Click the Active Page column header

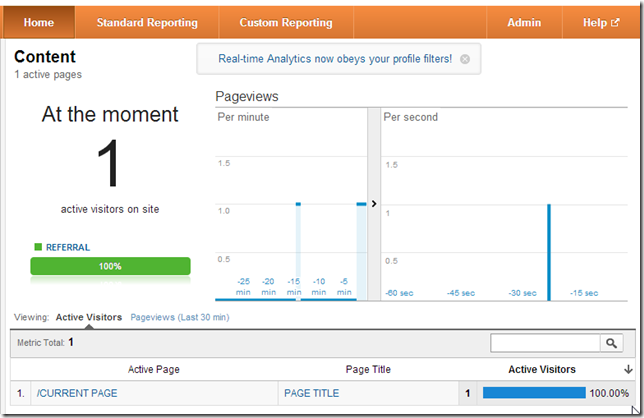pos(154,370)
